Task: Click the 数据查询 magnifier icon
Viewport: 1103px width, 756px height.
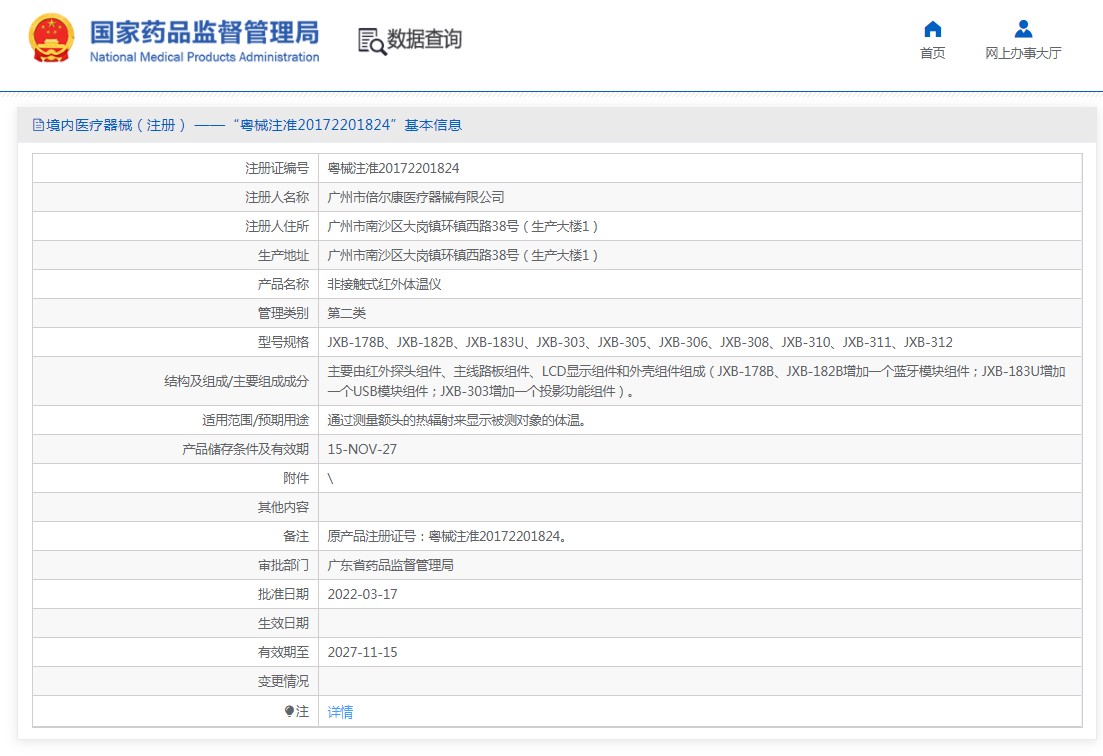Action: [x=372, y=41]
